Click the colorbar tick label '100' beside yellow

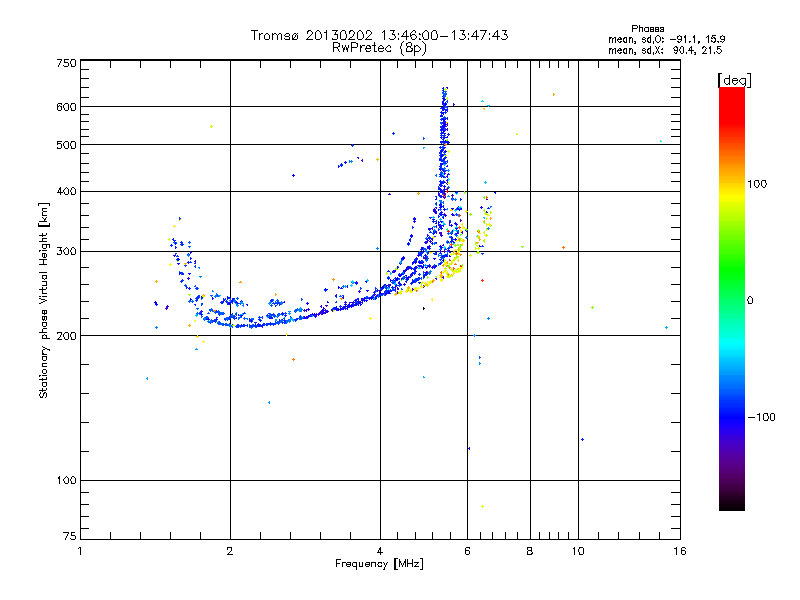[757, 184]
